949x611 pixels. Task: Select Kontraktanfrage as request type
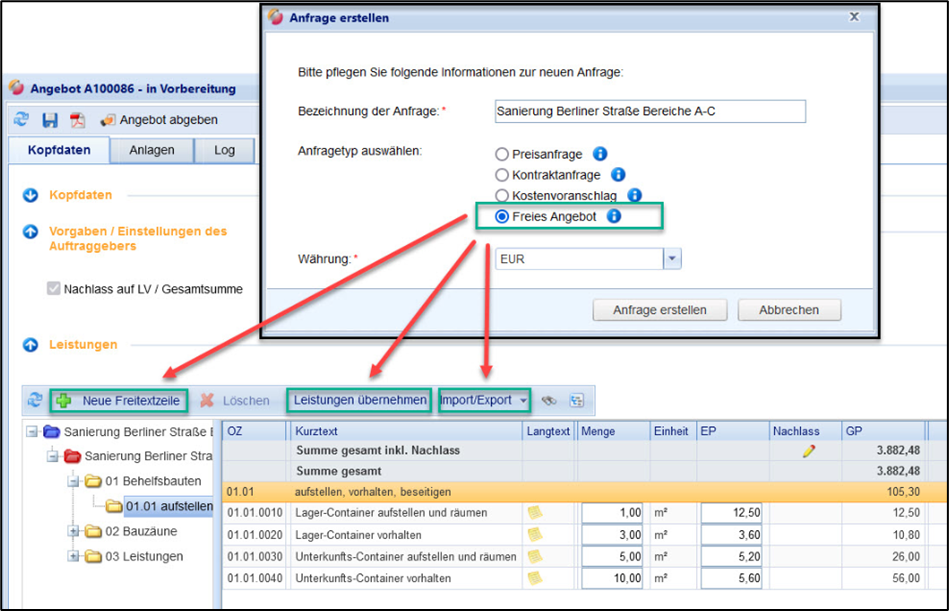click(x=502, y=175)
